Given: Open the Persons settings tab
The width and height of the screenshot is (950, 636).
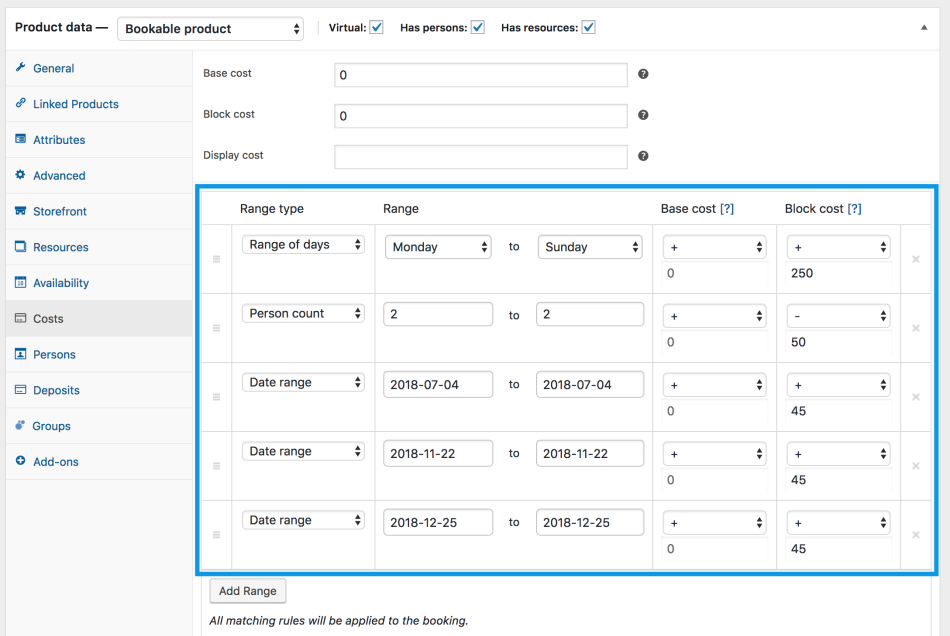Looking at the screenshot, I should point(54,355).
